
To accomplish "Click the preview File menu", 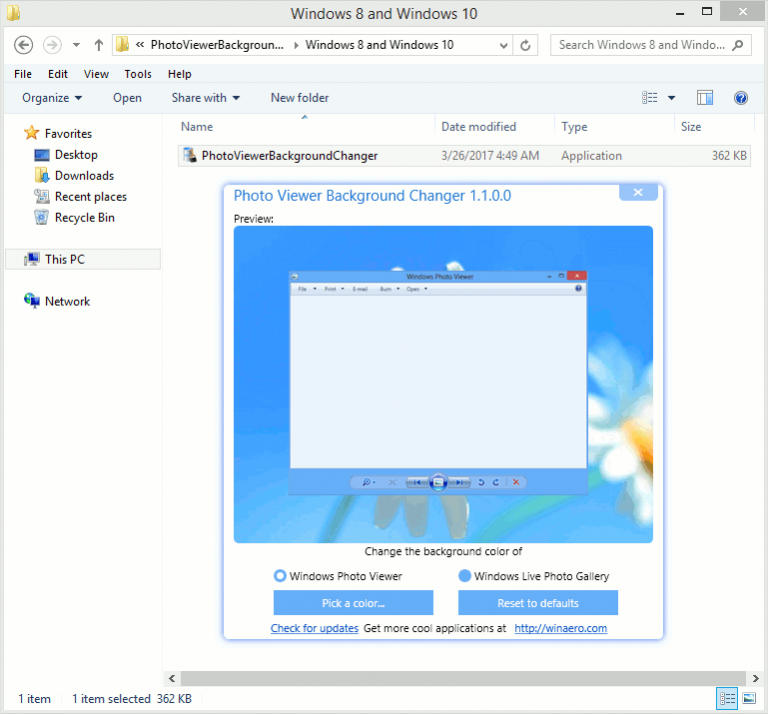I will pos(302,289).
